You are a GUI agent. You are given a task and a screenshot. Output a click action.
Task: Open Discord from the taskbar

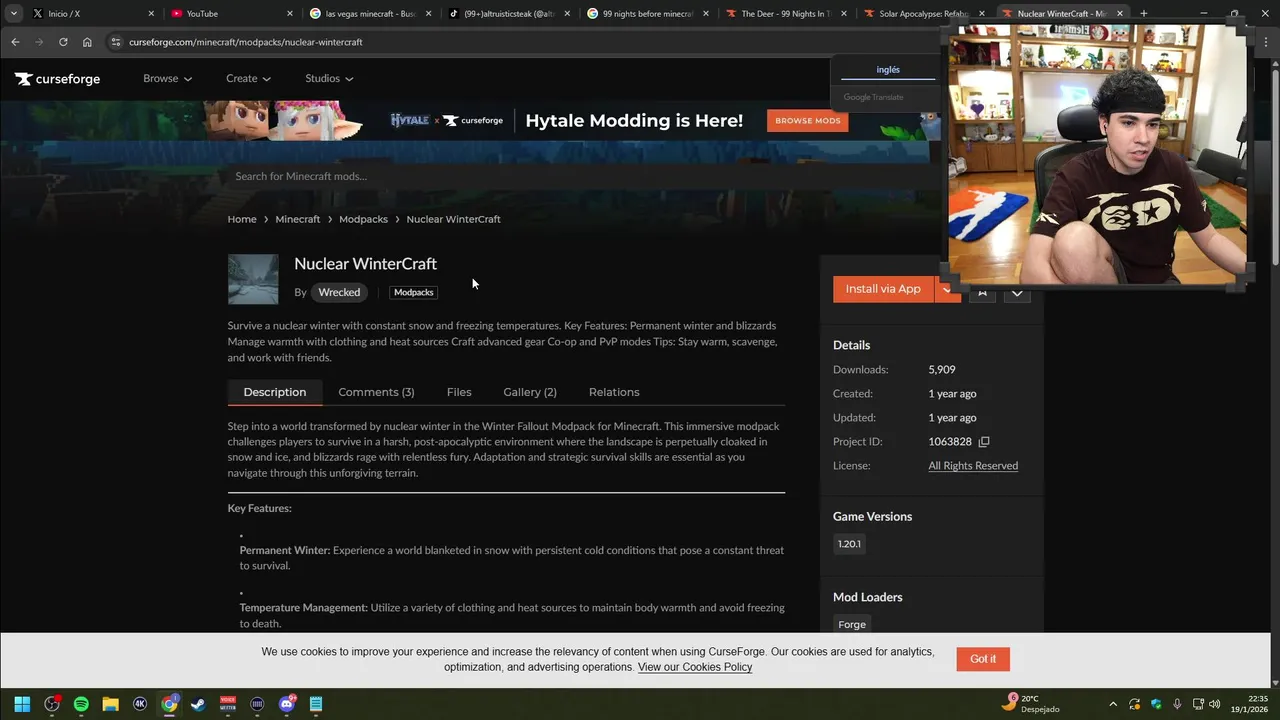(x=287, y=704)
